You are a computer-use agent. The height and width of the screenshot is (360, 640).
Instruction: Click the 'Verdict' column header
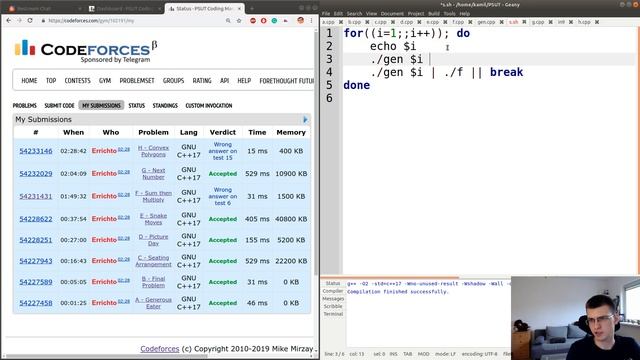[222, 132]
